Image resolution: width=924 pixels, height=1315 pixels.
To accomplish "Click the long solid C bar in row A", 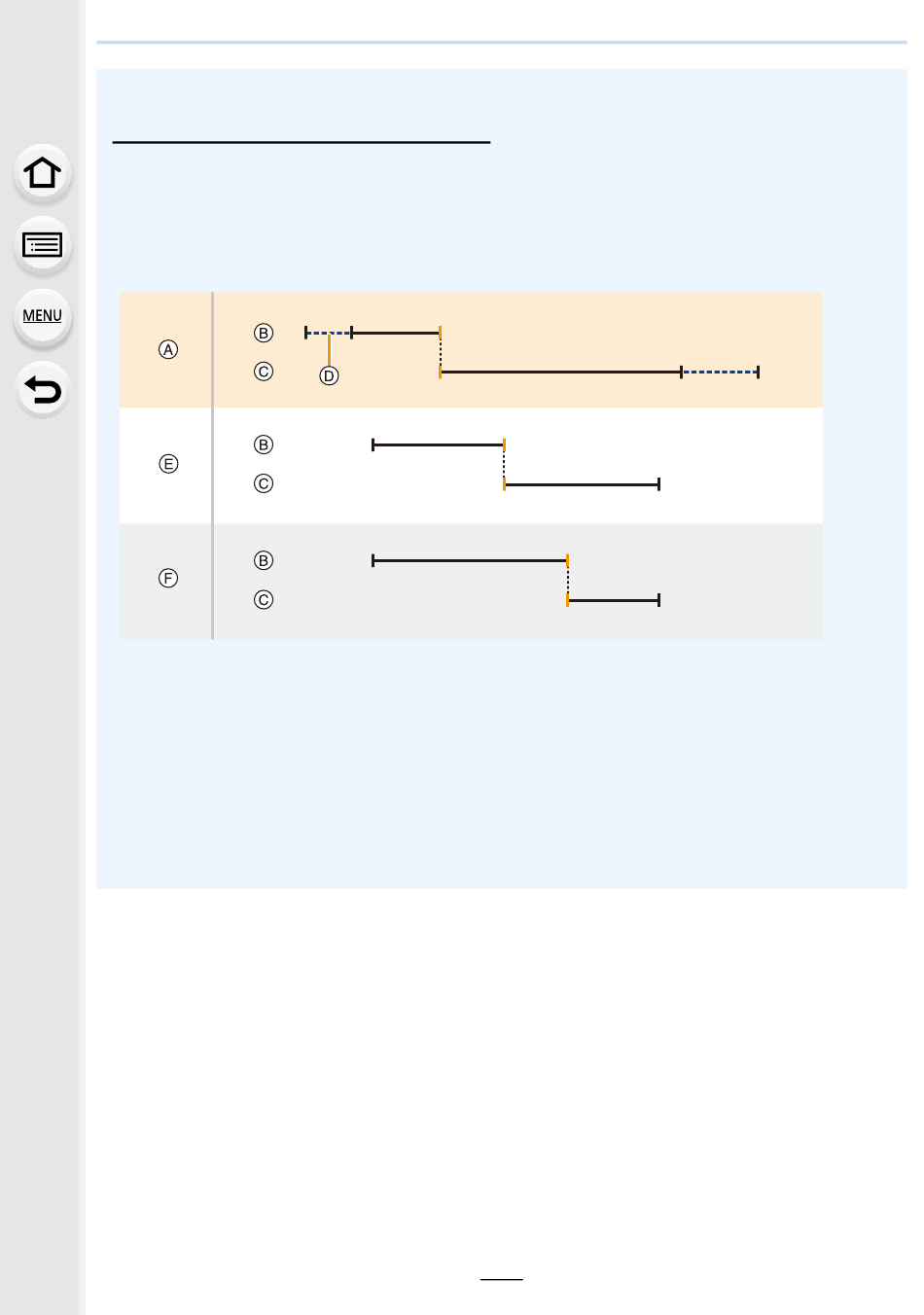I will click(561, 372).
